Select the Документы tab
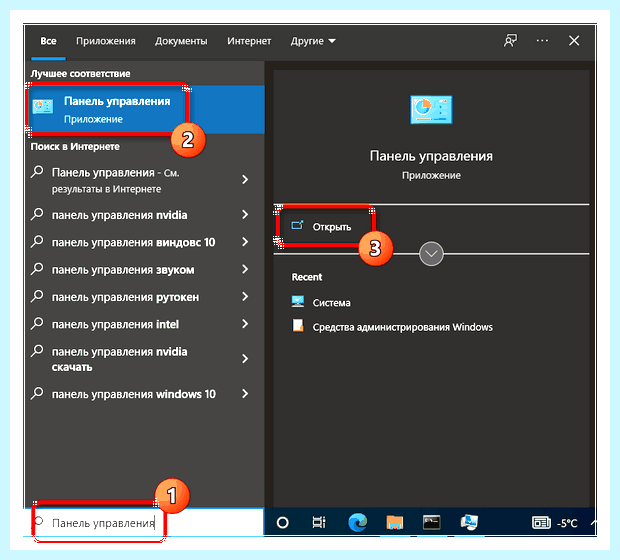620x560 pixels. point(181,41)
